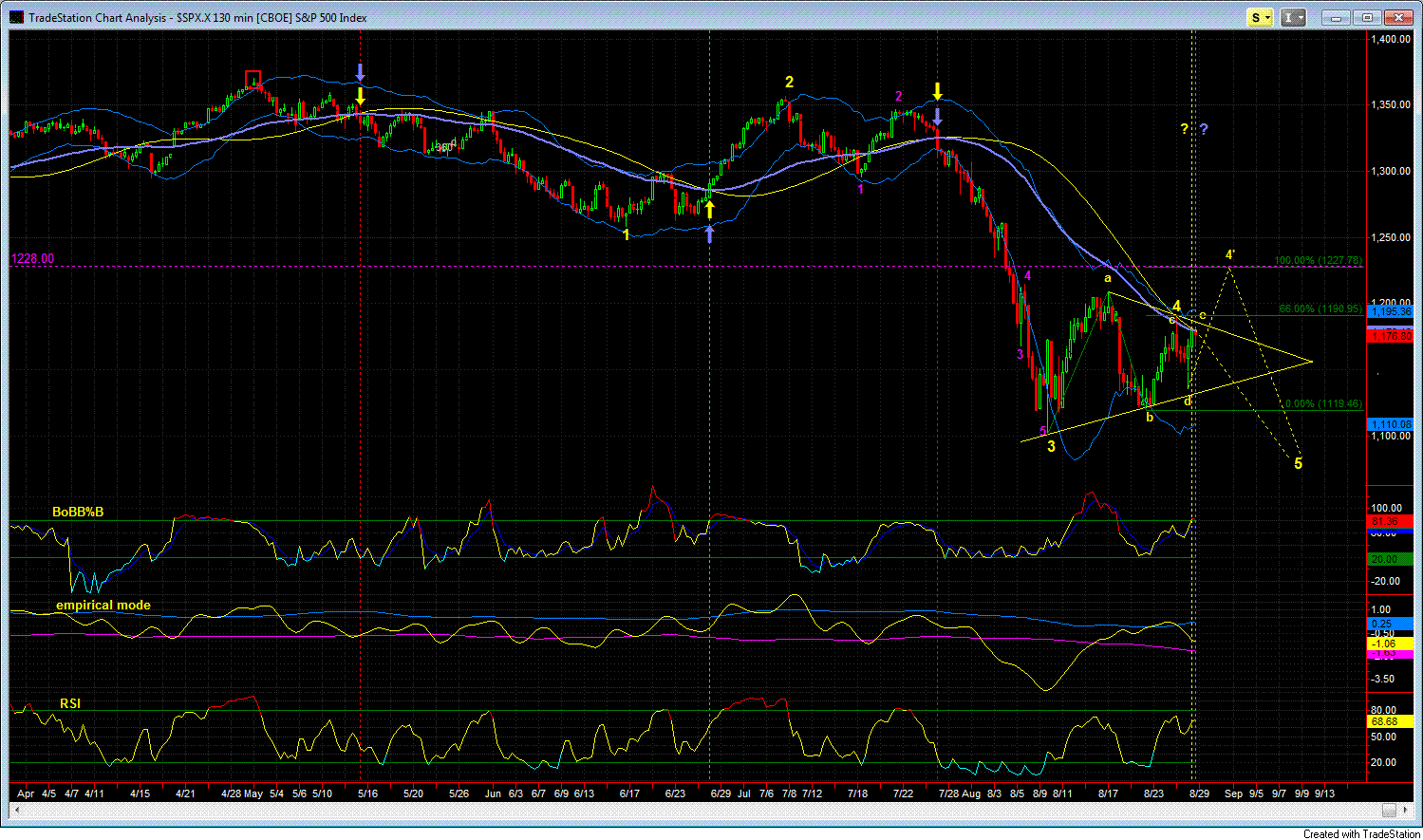
Task: Click the 1,250.00 price axis label
Action: pos(1391,237)
